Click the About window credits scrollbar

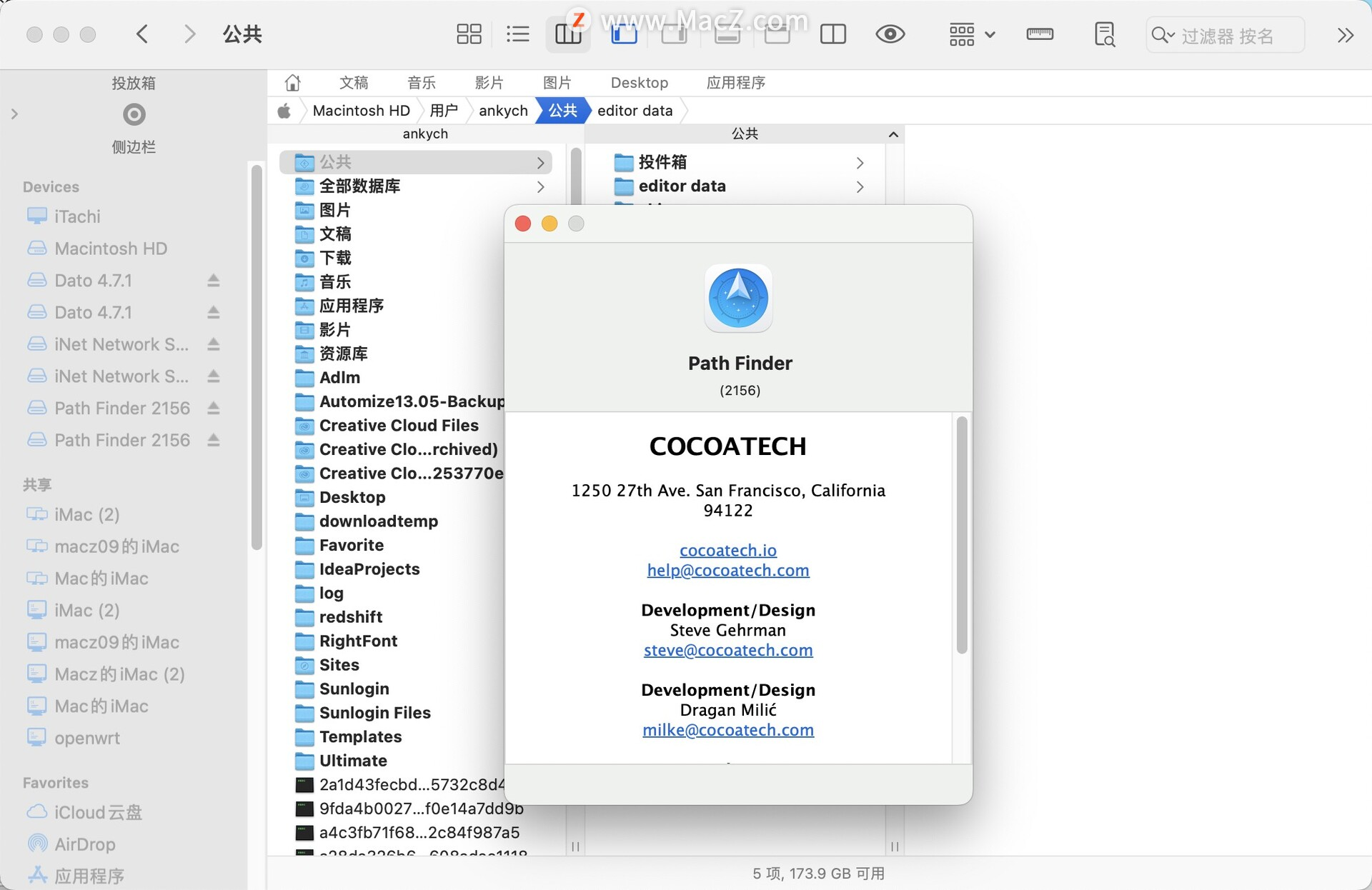click(x=962, y=534)
